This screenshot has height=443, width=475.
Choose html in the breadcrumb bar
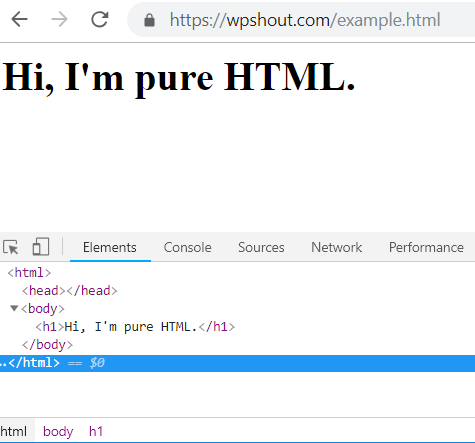coord(14,431)
